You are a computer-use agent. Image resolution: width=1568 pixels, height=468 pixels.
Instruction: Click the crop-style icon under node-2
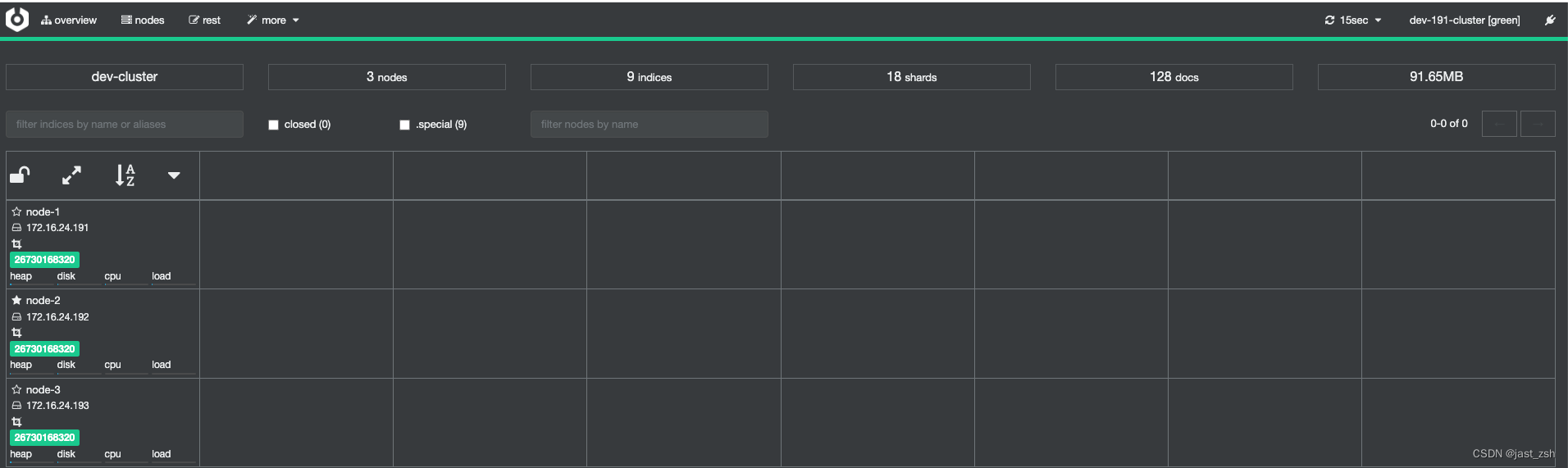tap(16, 333)
